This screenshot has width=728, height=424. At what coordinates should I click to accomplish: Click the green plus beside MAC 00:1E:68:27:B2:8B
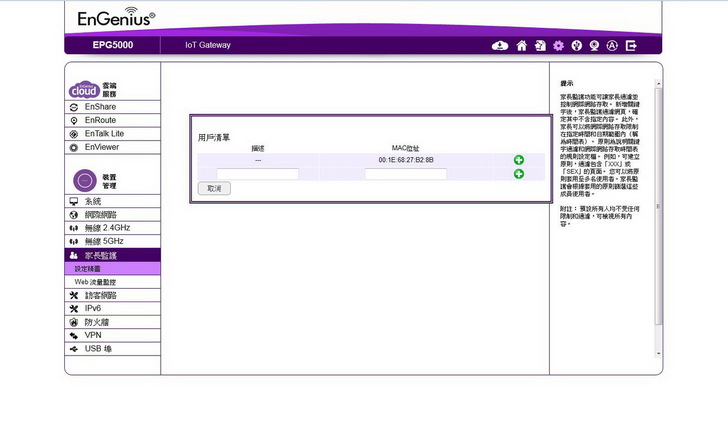click(x=519, y=160)
